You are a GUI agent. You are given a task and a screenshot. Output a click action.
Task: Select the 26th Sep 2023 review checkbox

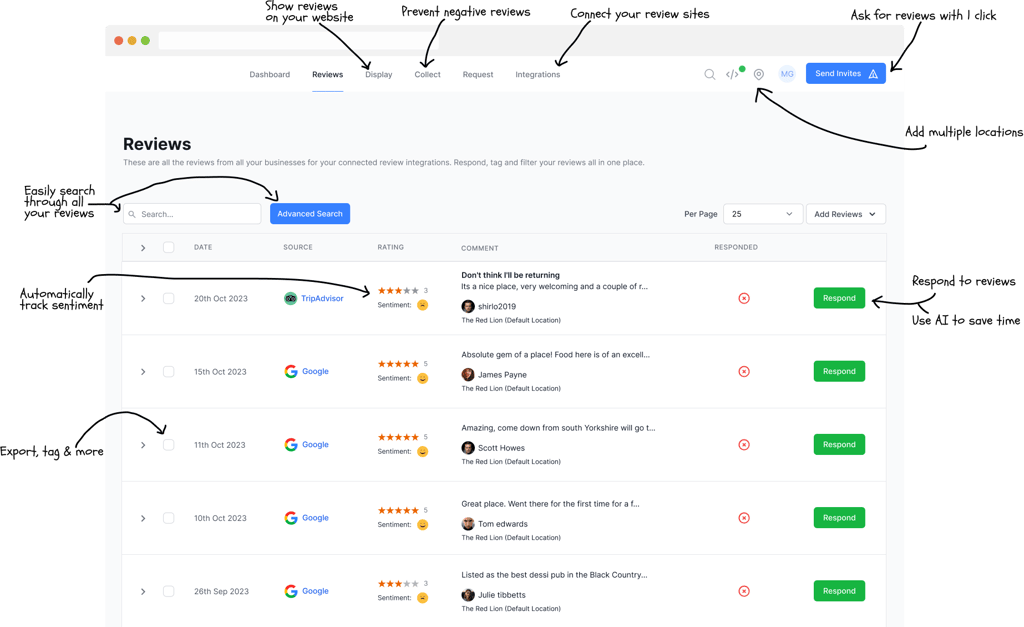168,591
